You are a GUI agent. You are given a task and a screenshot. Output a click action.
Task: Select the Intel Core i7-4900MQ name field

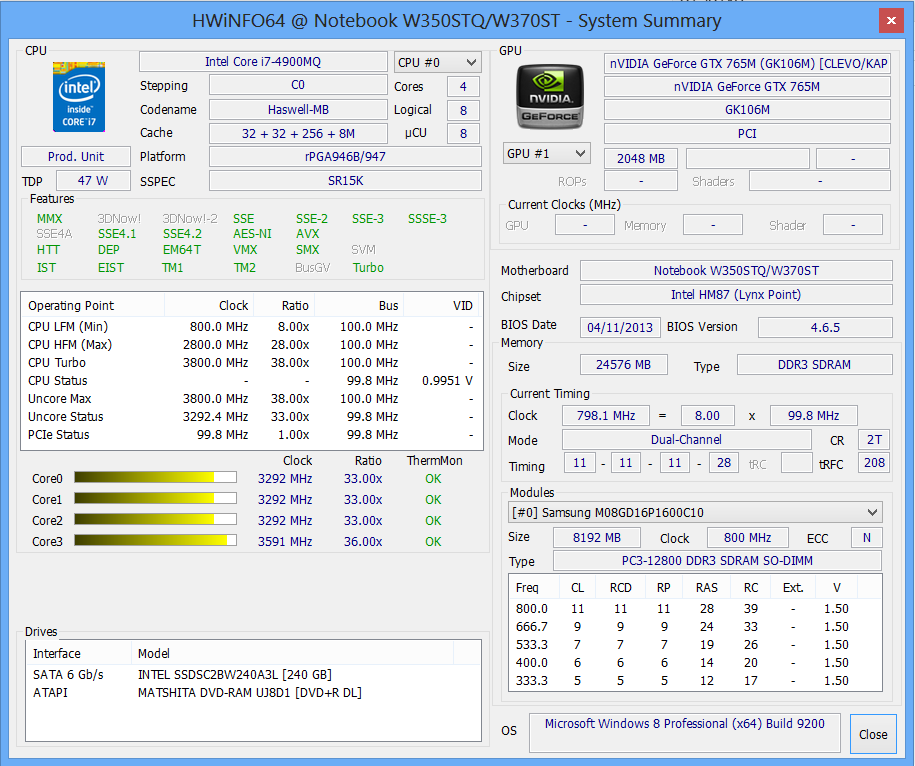263,61
